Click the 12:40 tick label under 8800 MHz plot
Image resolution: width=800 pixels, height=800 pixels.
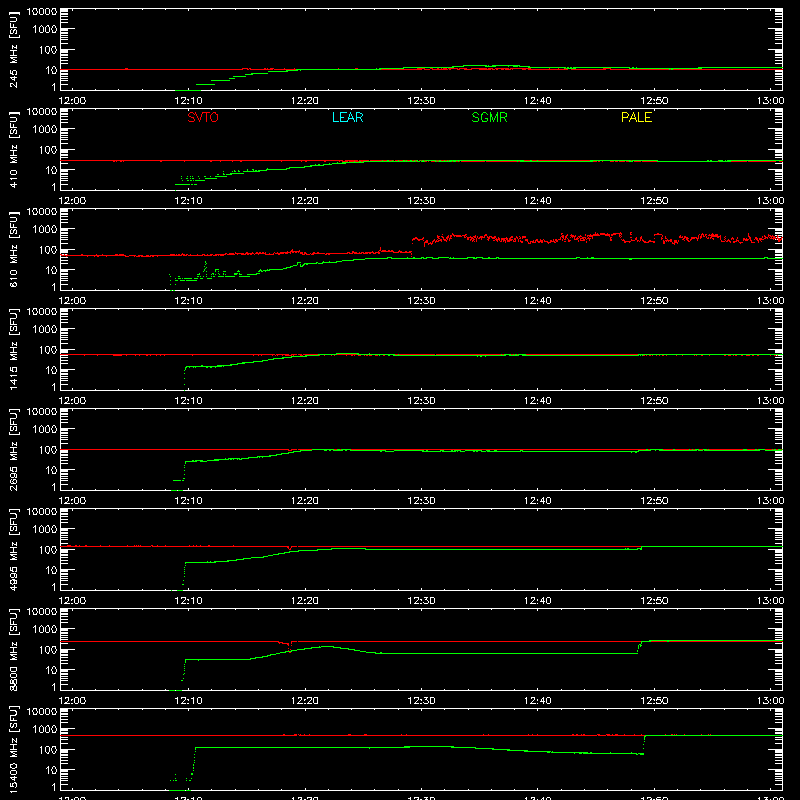(538, 701)
